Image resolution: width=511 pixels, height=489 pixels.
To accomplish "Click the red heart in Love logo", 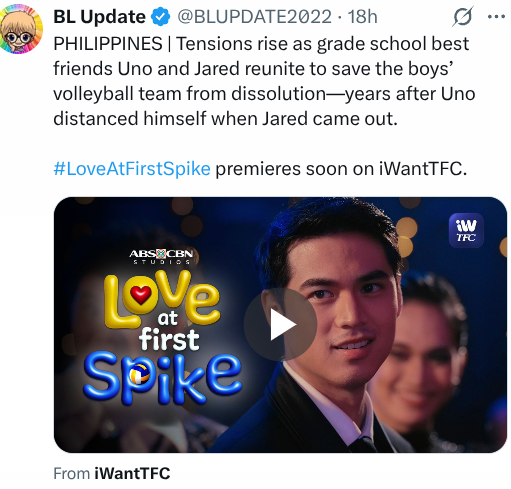I will point(140,295).
